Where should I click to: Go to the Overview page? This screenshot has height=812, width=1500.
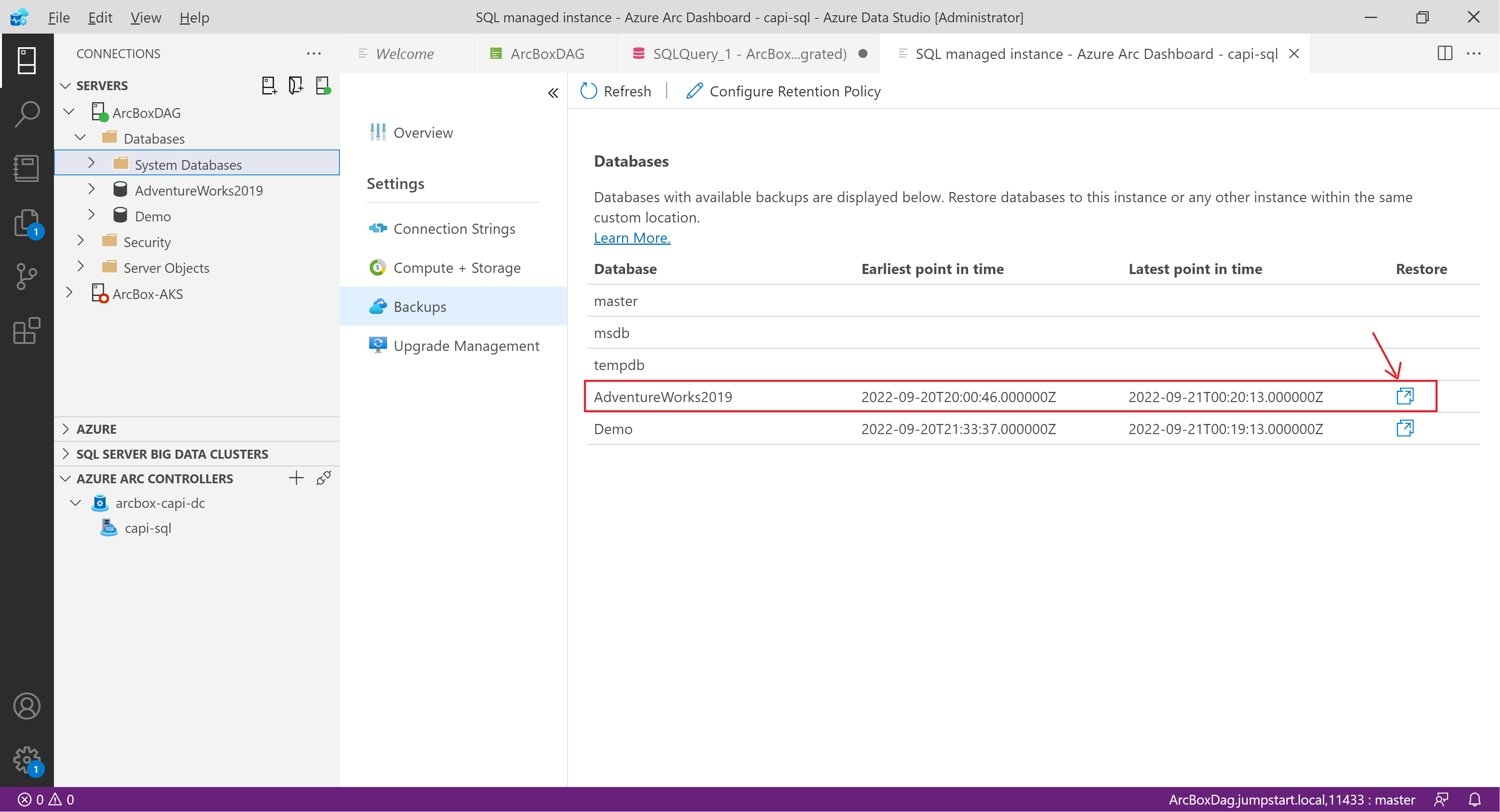point(454,133)
